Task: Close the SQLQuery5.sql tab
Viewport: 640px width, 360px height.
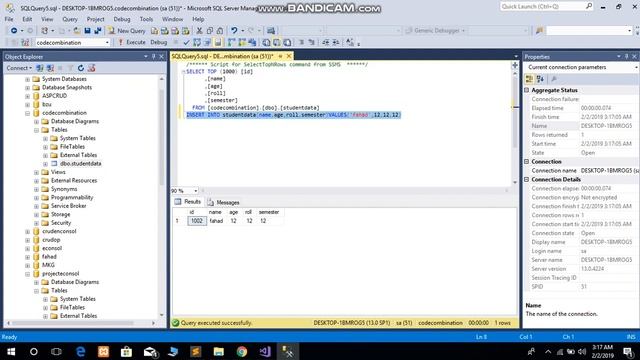Action: (289, 56)
